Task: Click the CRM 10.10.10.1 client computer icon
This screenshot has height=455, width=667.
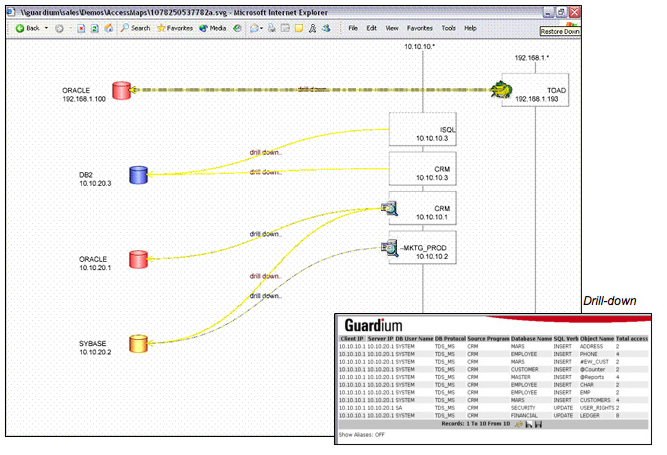Action: click(389, 208)
